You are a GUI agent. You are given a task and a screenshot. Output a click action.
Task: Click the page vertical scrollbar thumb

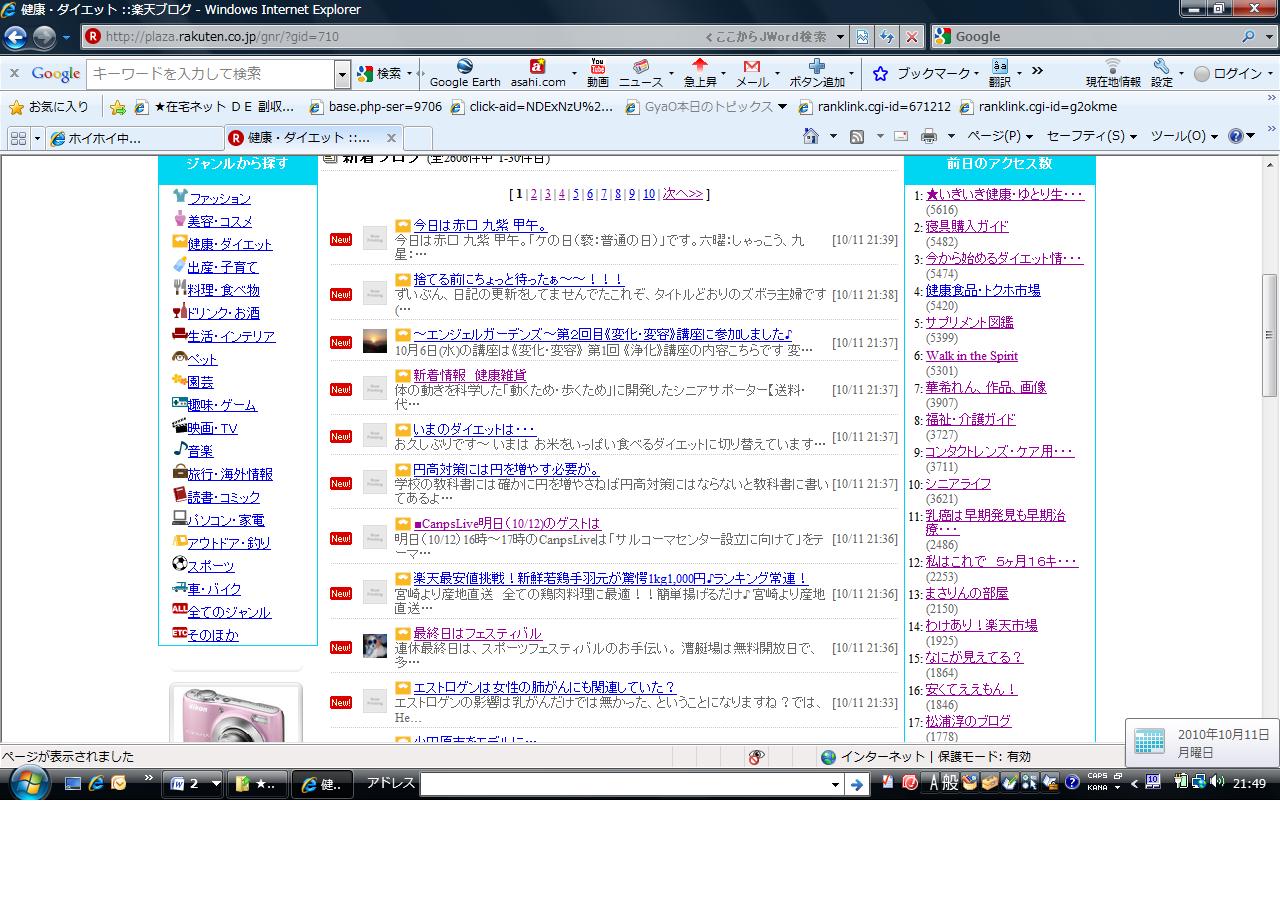click(x=1270, y=335)
